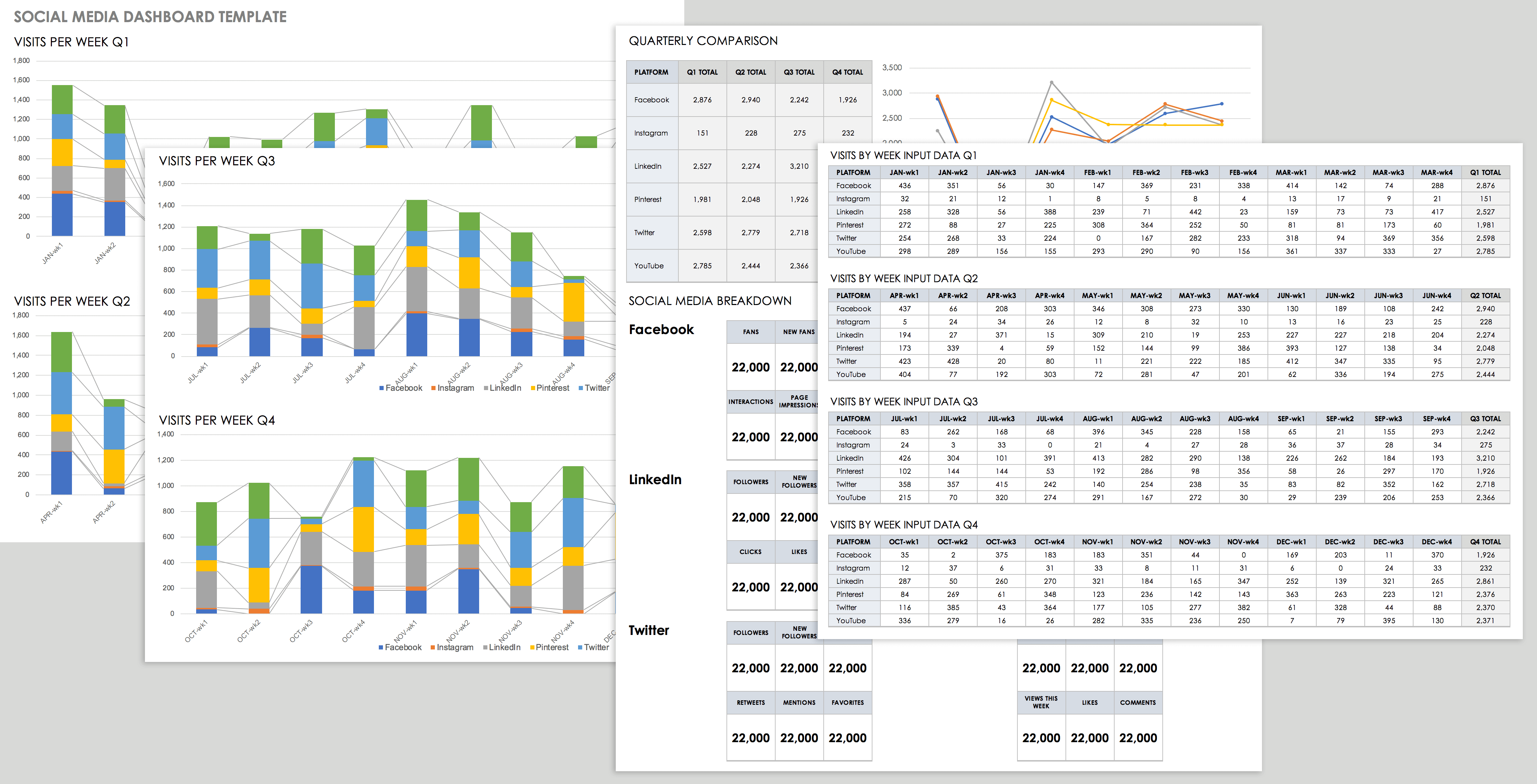Click SEP-wk4 column header in Q3 input table
Image resolution: width=1537 pixels, height=784 pixels.
click(1437, 419)
